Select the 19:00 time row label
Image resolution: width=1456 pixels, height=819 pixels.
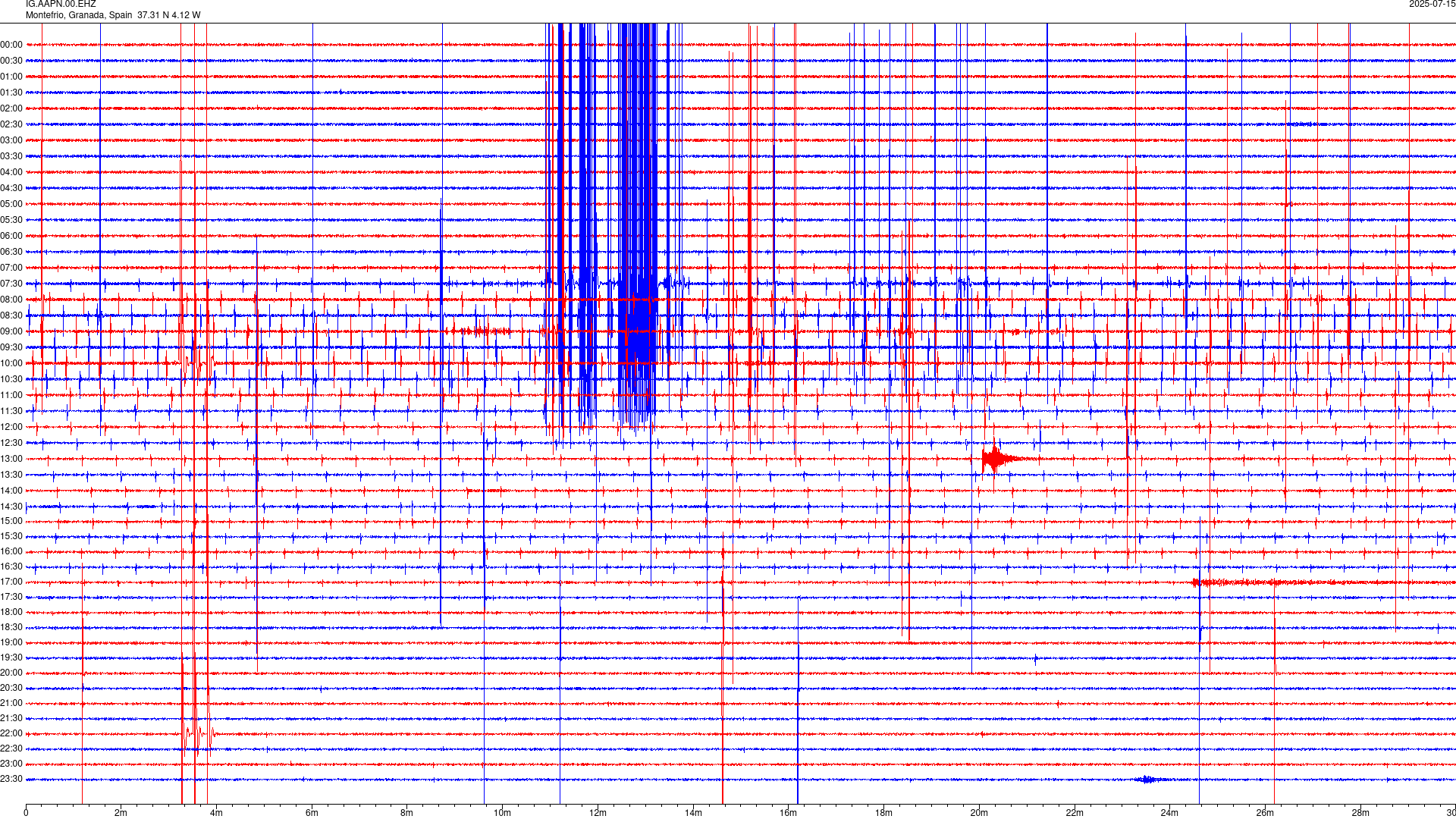click(11, 642)
